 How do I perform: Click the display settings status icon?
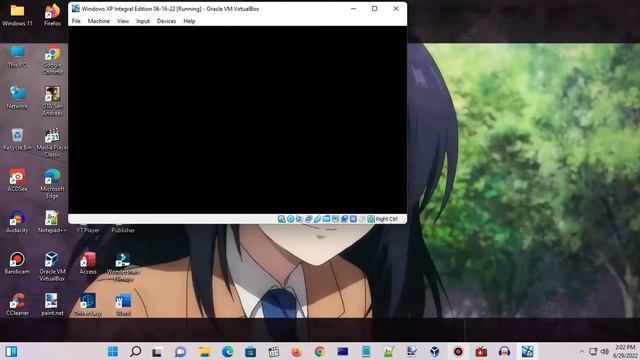click(335, 219)
